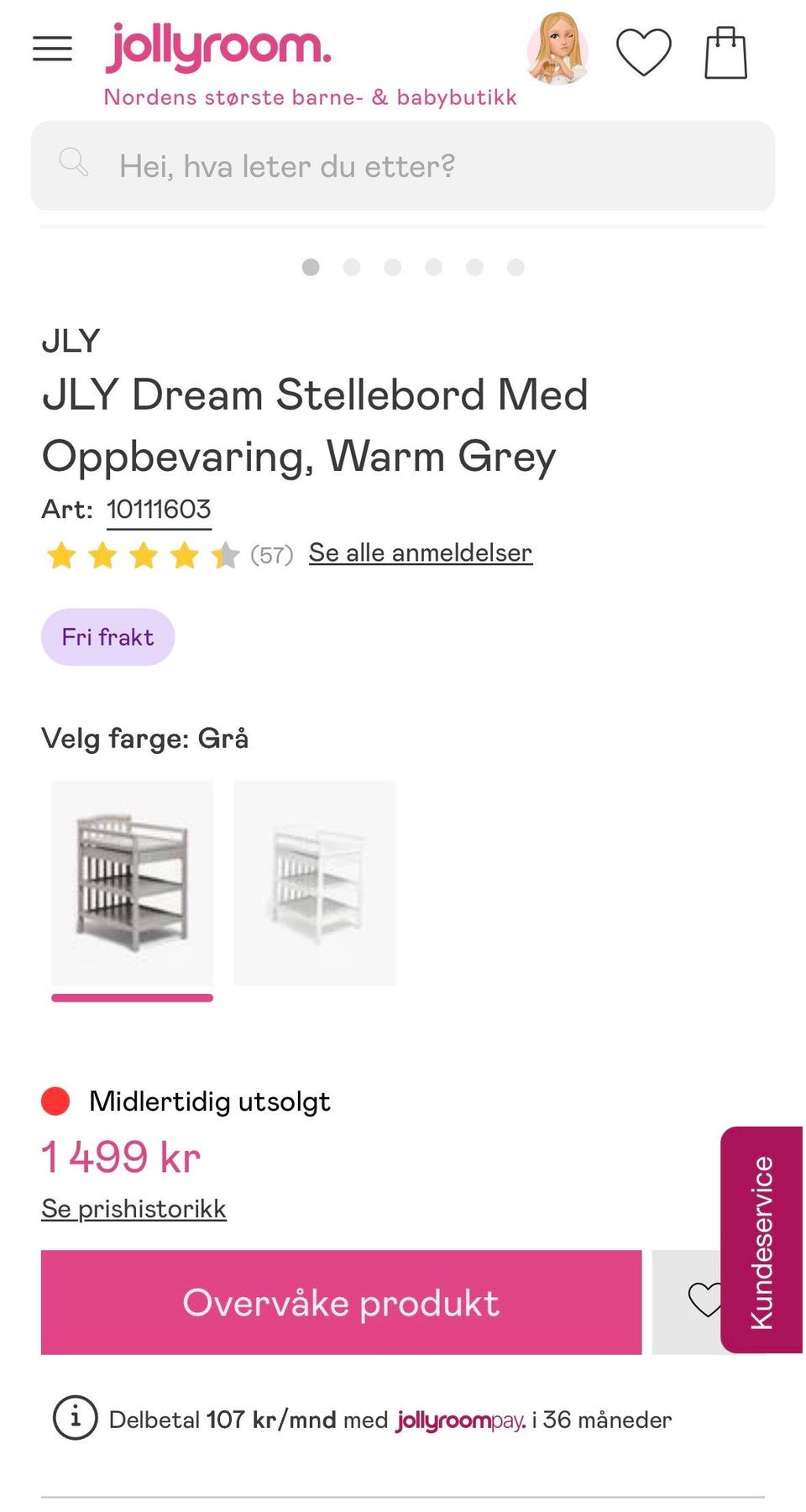Click the Jollyroom logo
Image resolution: width=806 pixels, height=1512 pixels.
218,46
